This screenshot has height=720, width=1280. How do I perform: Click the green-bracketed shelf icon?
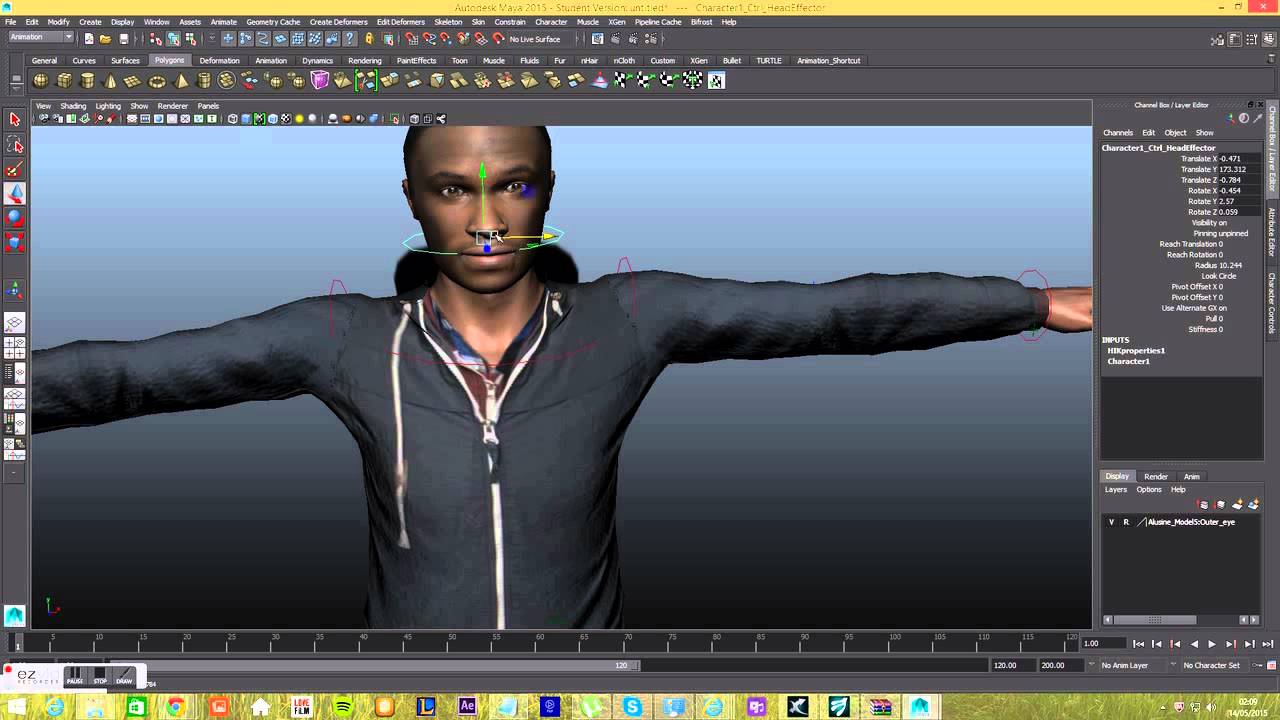tap(366, 81)
